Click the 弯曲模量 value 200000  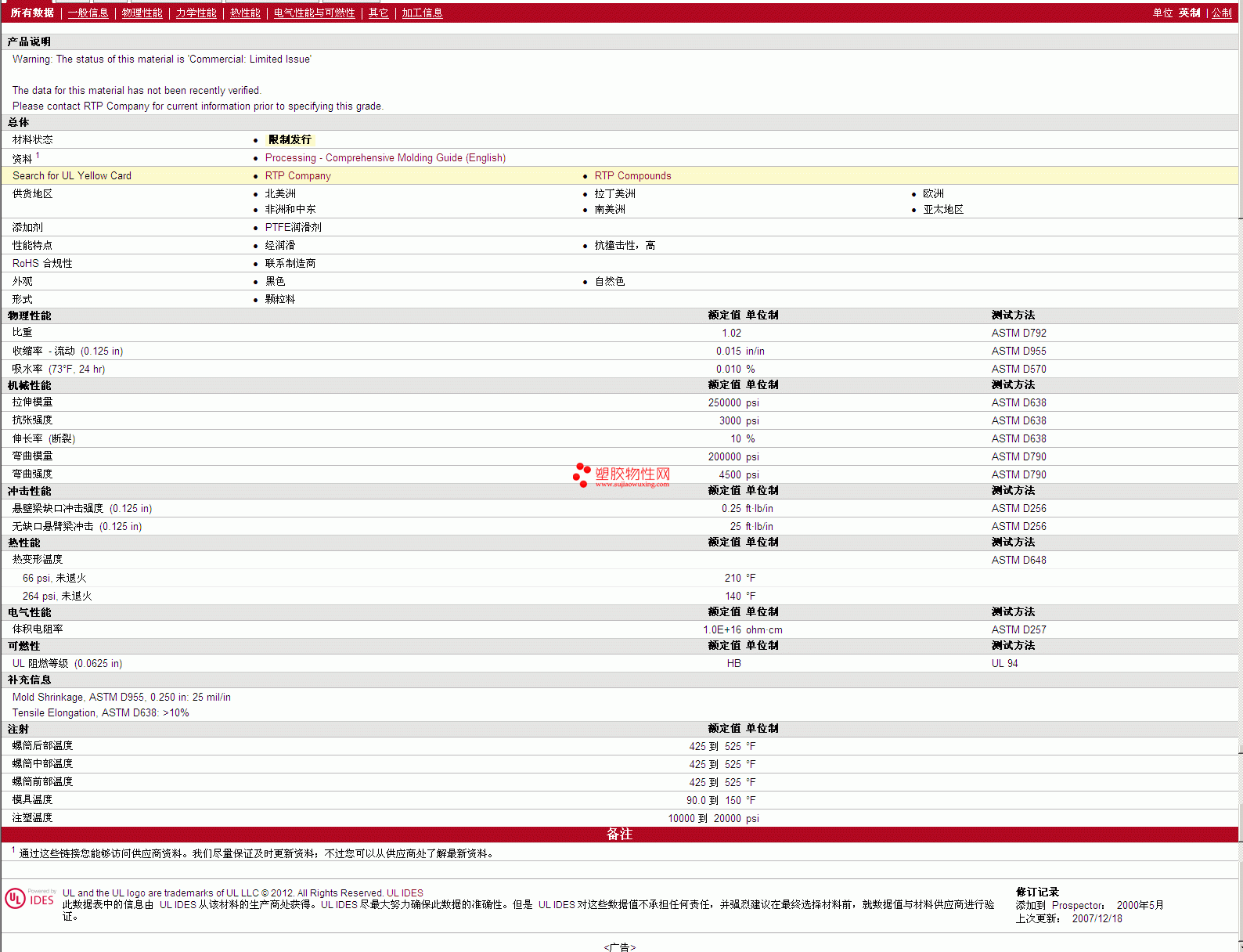click(x=724, y=457)
